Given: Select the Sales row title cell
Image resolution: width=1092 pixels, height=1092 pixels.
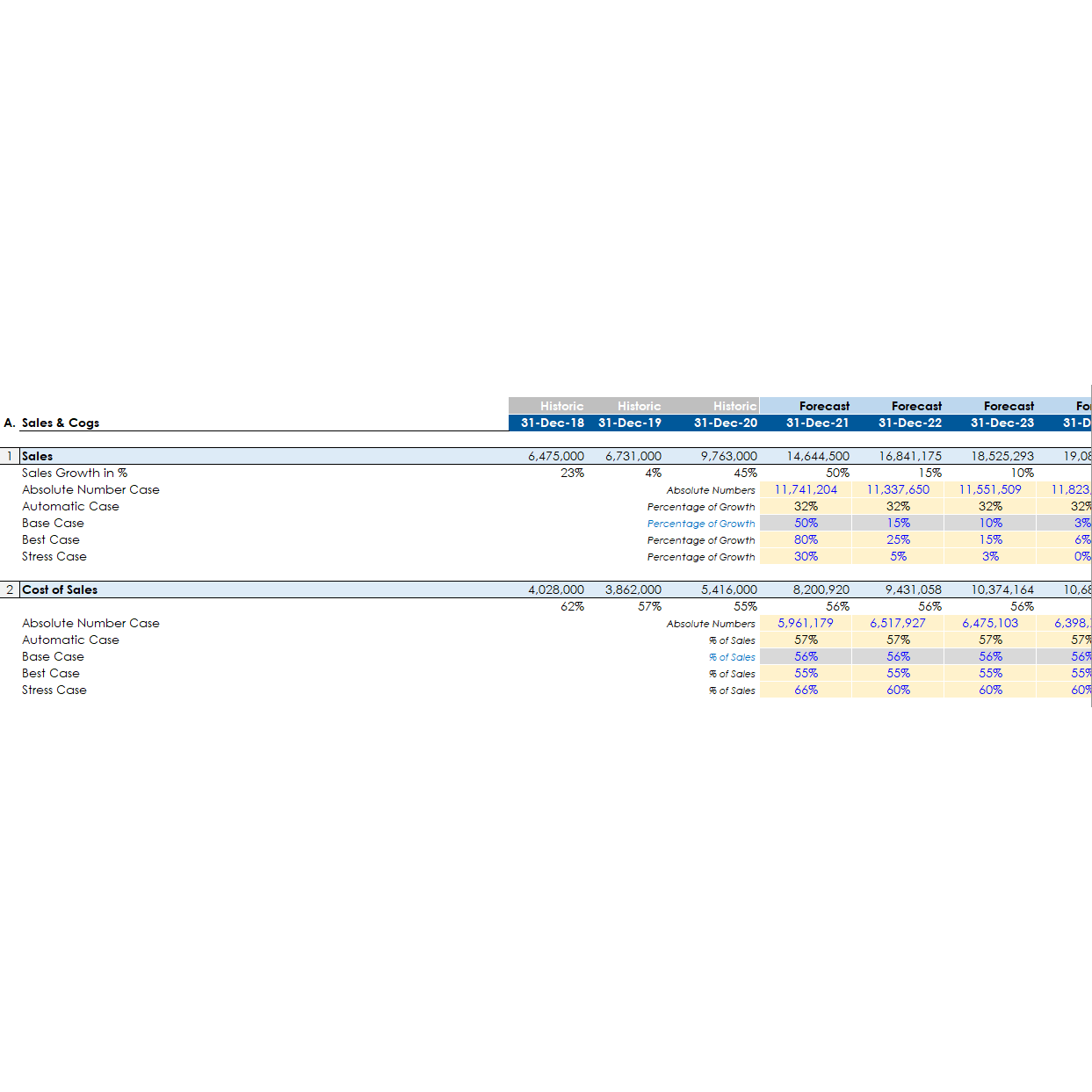Looking at the screenshot, I should pyautogui.click(x=38, y=456).
